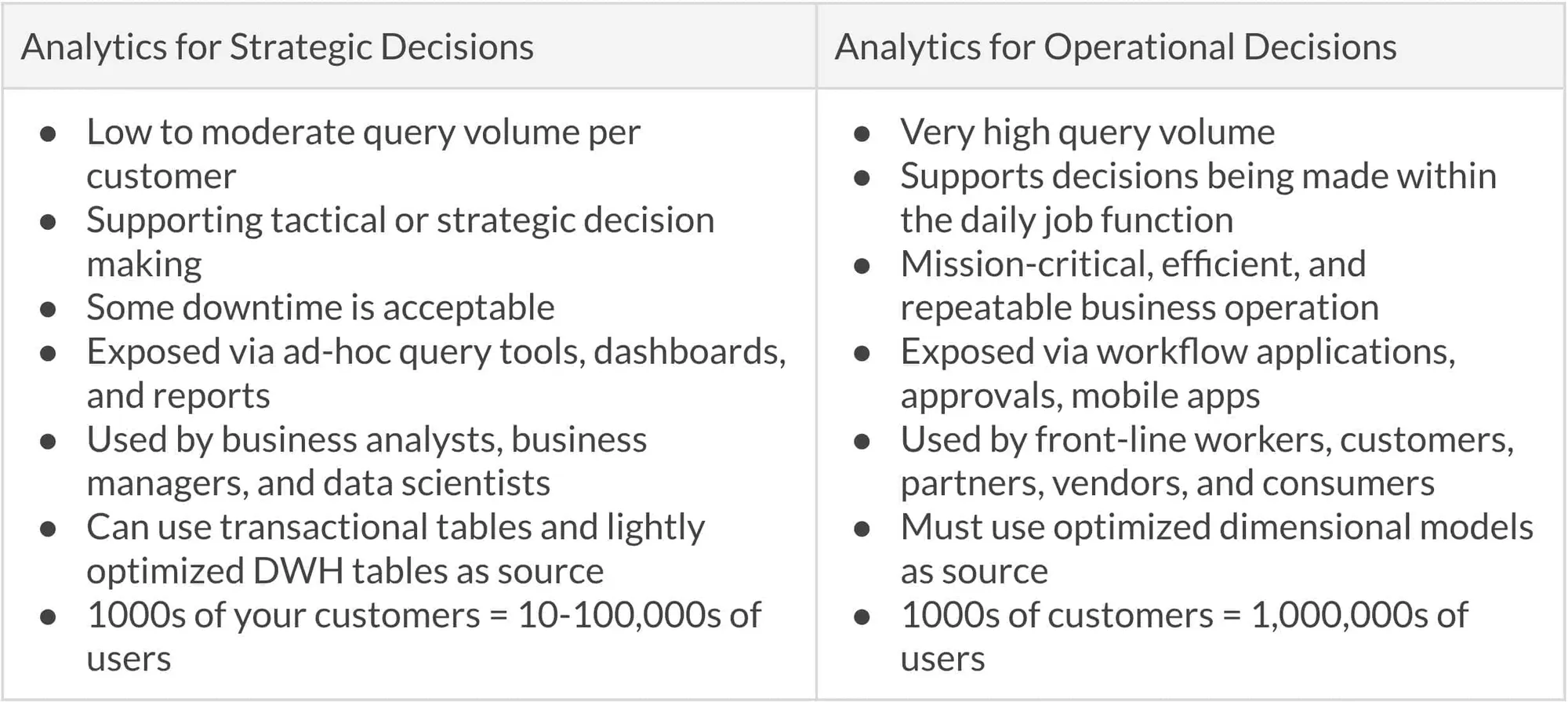The height and width of the screenshot is (702, 1568).
Task: Click 'approvals, mobile apps' text line
Action: 1080,395
